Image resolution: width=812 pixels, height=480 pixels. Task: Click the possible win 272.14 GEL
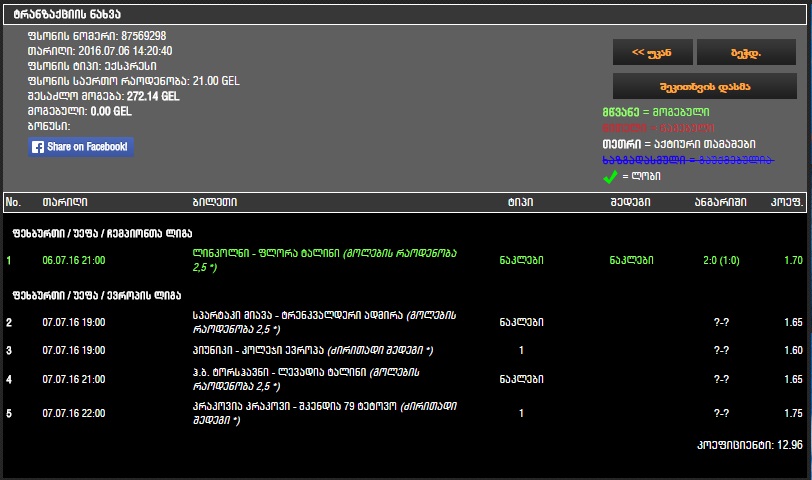coord(153,96)
